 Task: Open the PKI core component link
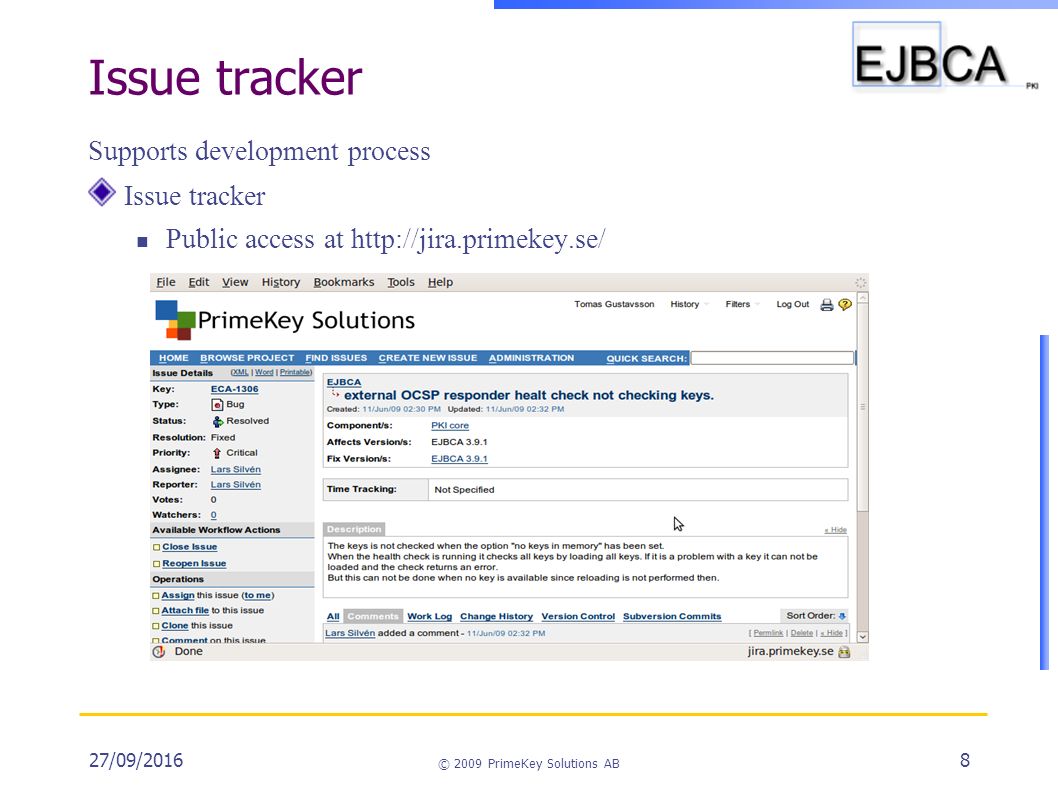coord(450,426)
